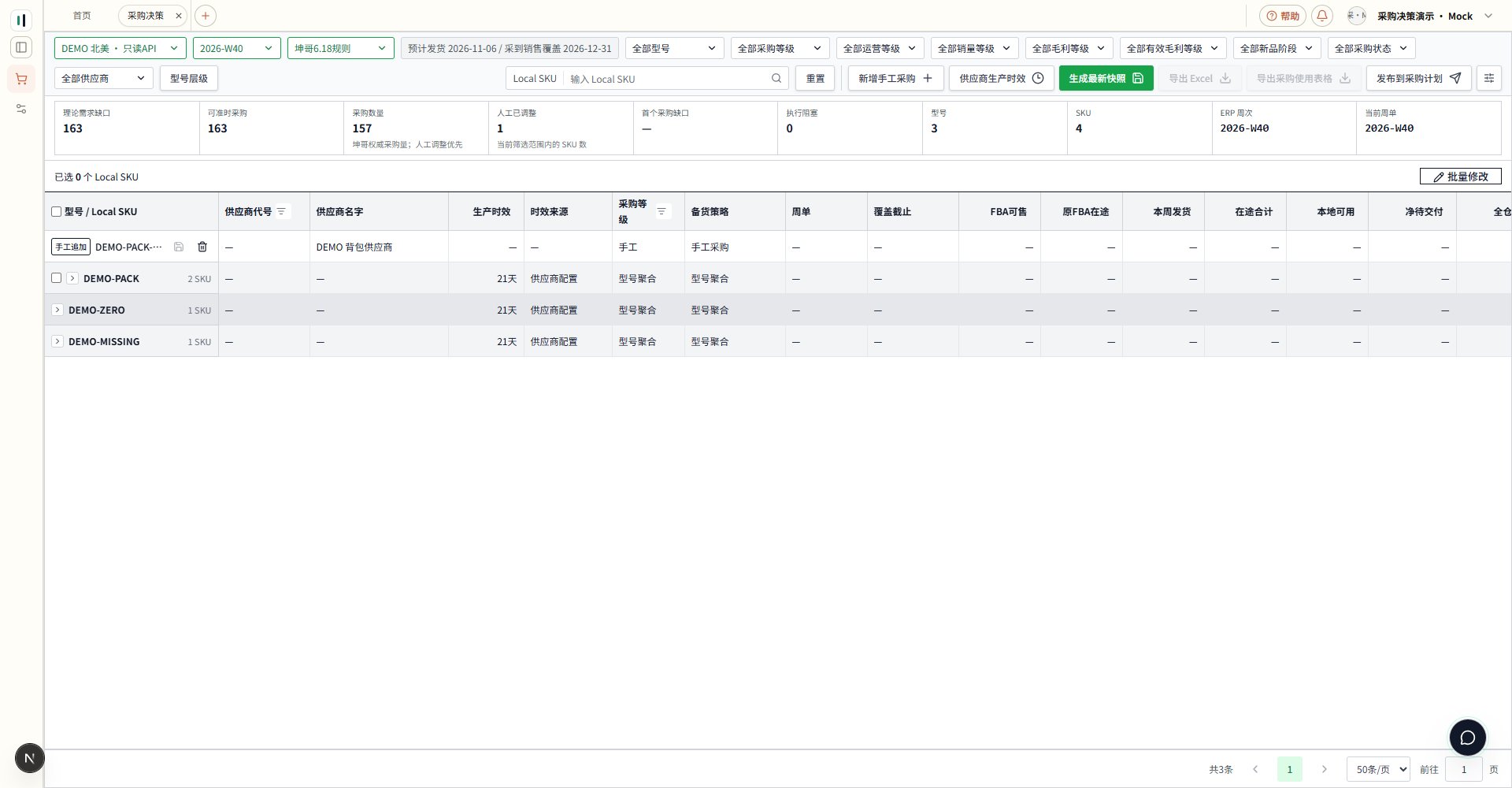Open the shopping cart purchasing icon
Image resolution: width=1512 pixels, height=788 pixels.
coord(21,79)
